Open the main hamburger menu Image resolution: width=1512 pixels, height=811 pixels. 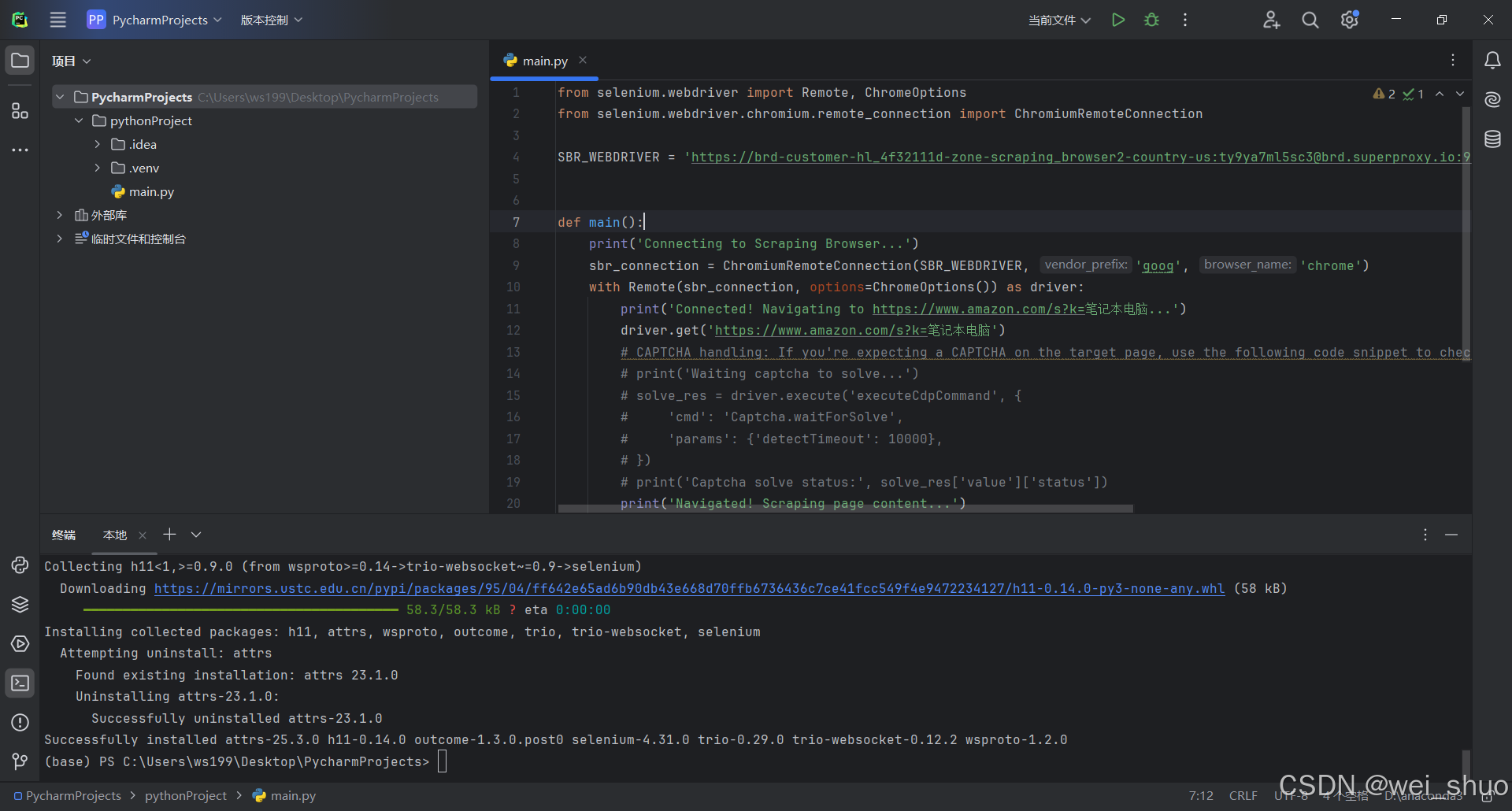58,20
